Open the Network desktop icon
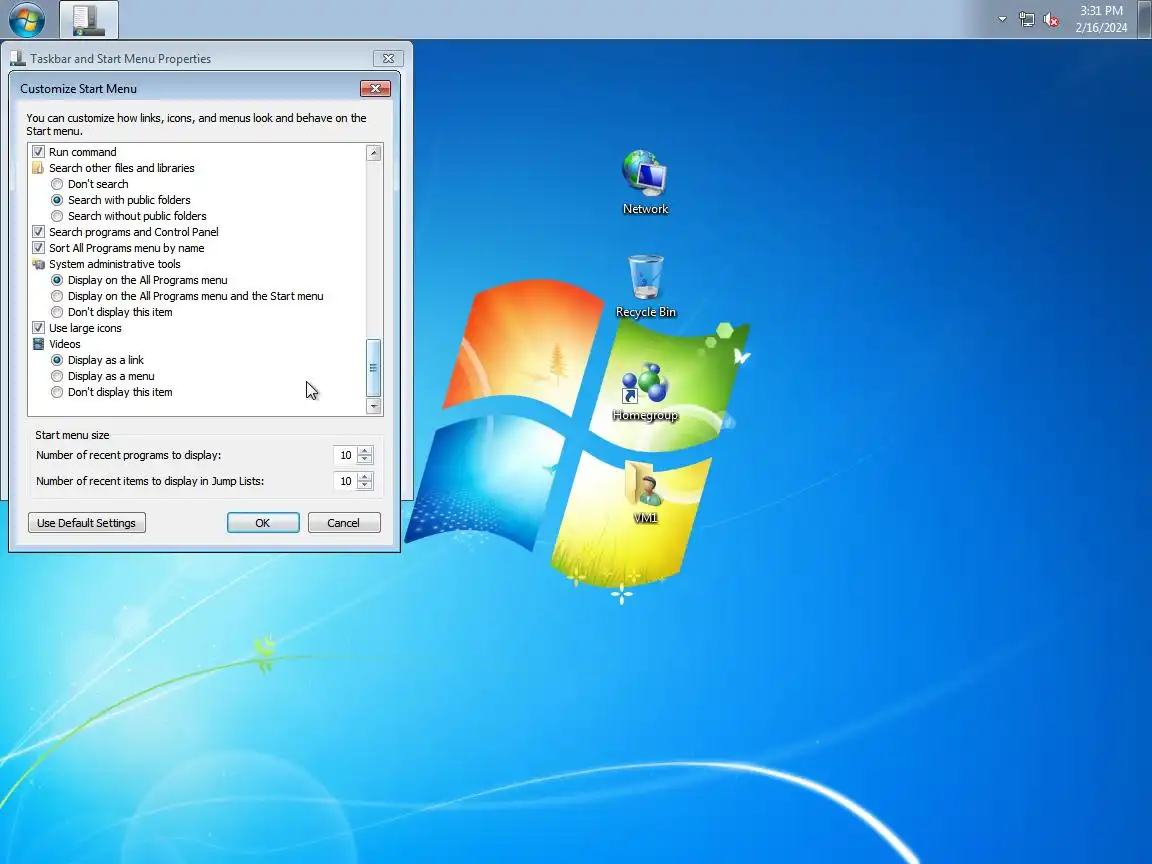Image resolution: width=1152 pixels, height=864 pixels. tap(645, 182)
